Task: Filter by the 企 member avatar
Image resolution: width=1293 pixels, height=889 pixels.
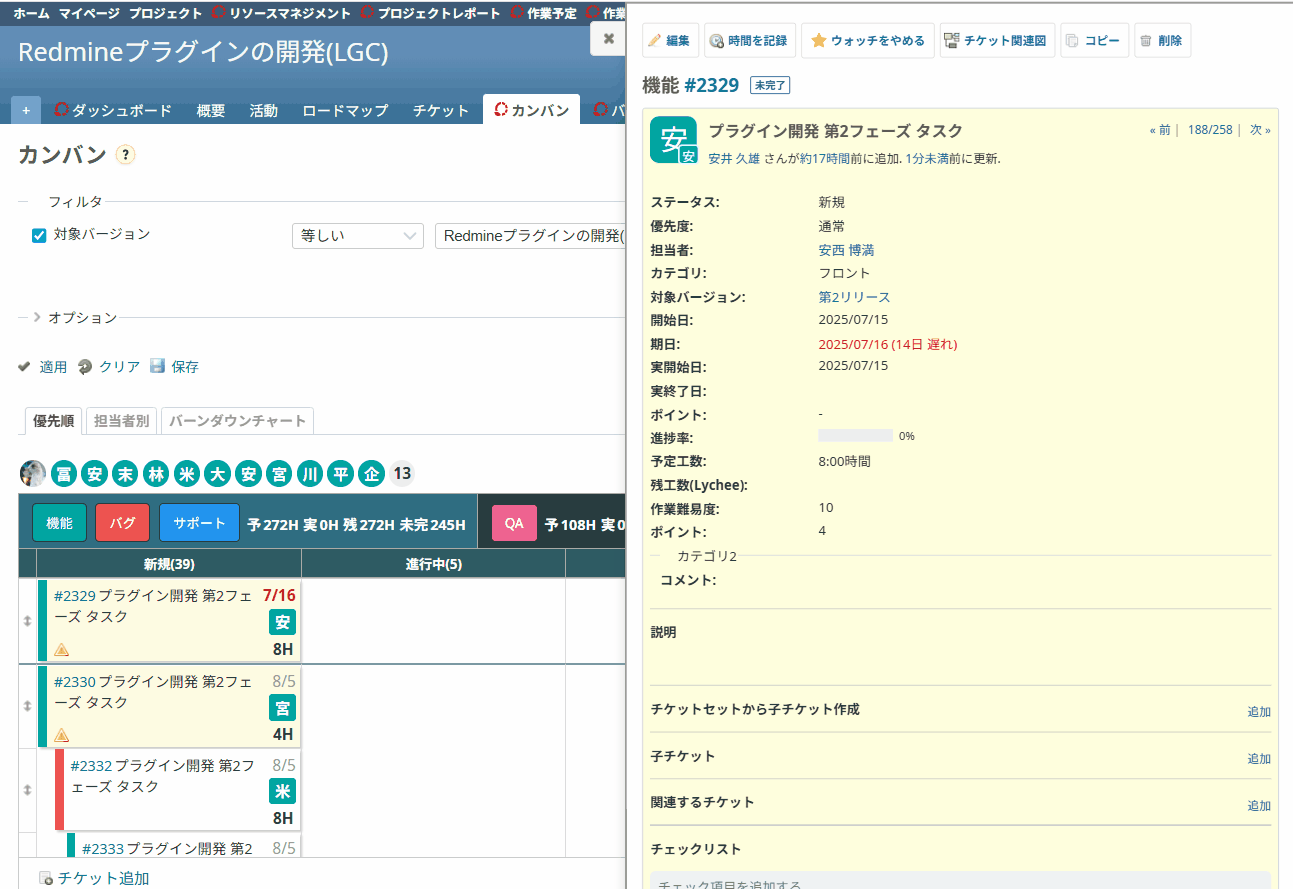Action: (x=372, y=474)
